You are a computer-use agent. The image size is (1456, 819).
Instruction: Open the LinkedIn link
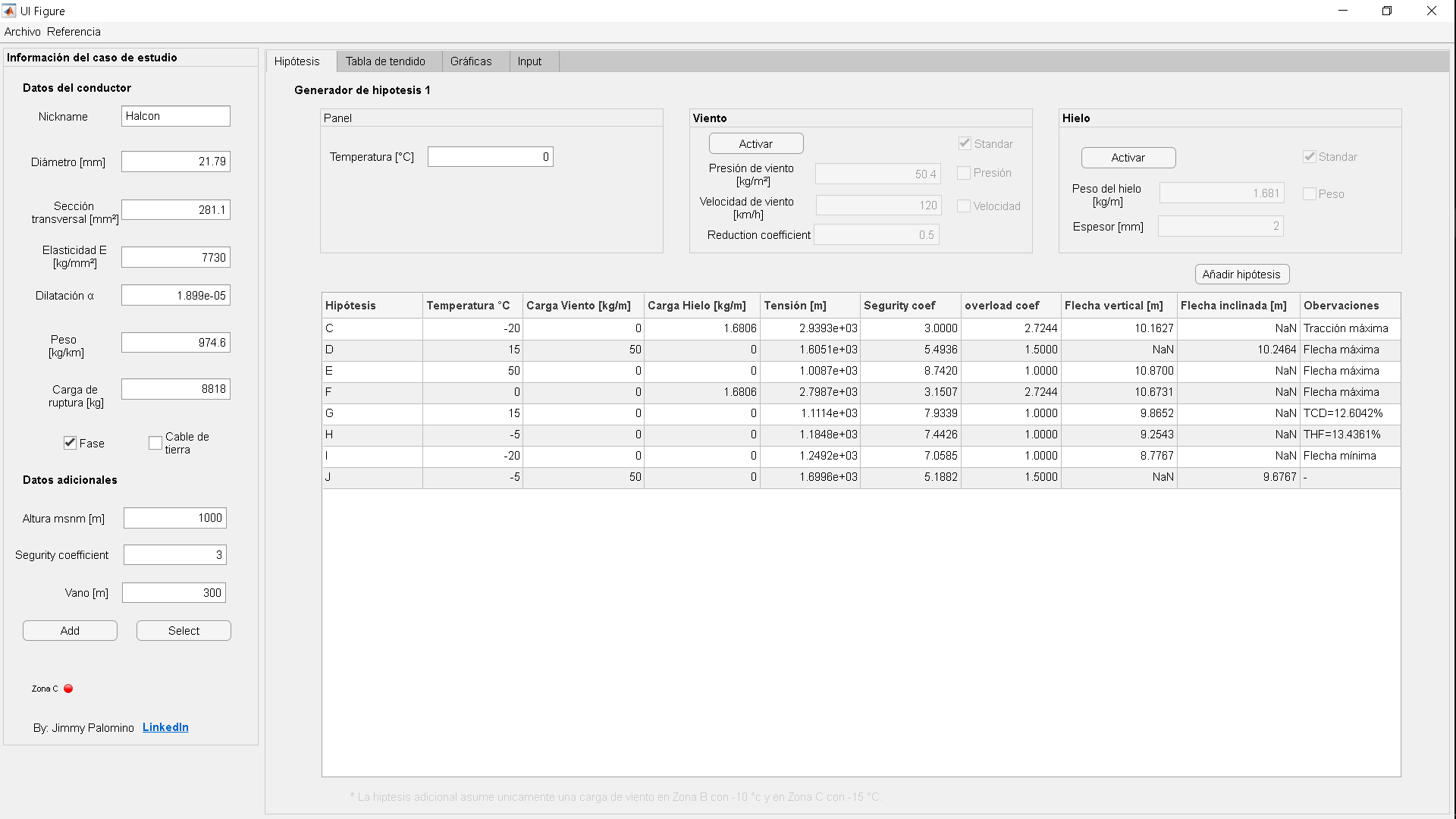pyautogui.click(x=165, y=727)
